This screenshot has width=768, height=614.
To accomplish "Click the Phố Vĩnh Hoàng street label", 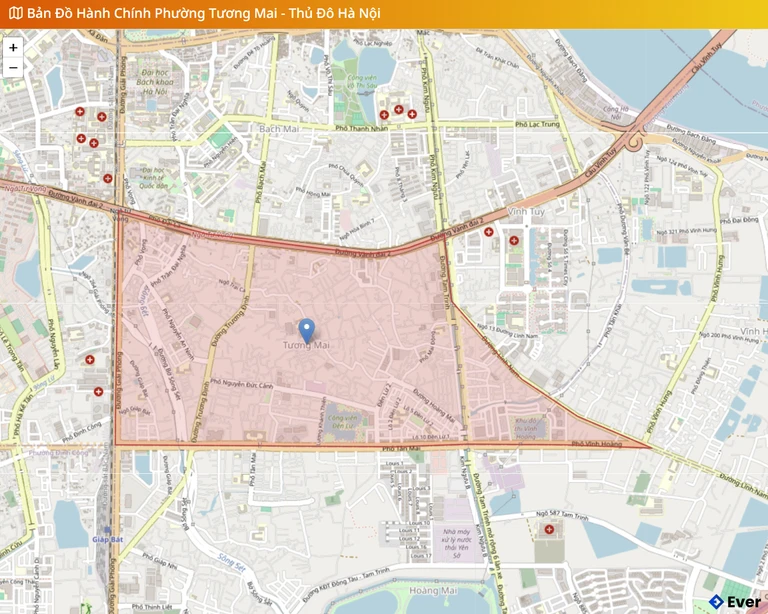I will tap(596, 443).
